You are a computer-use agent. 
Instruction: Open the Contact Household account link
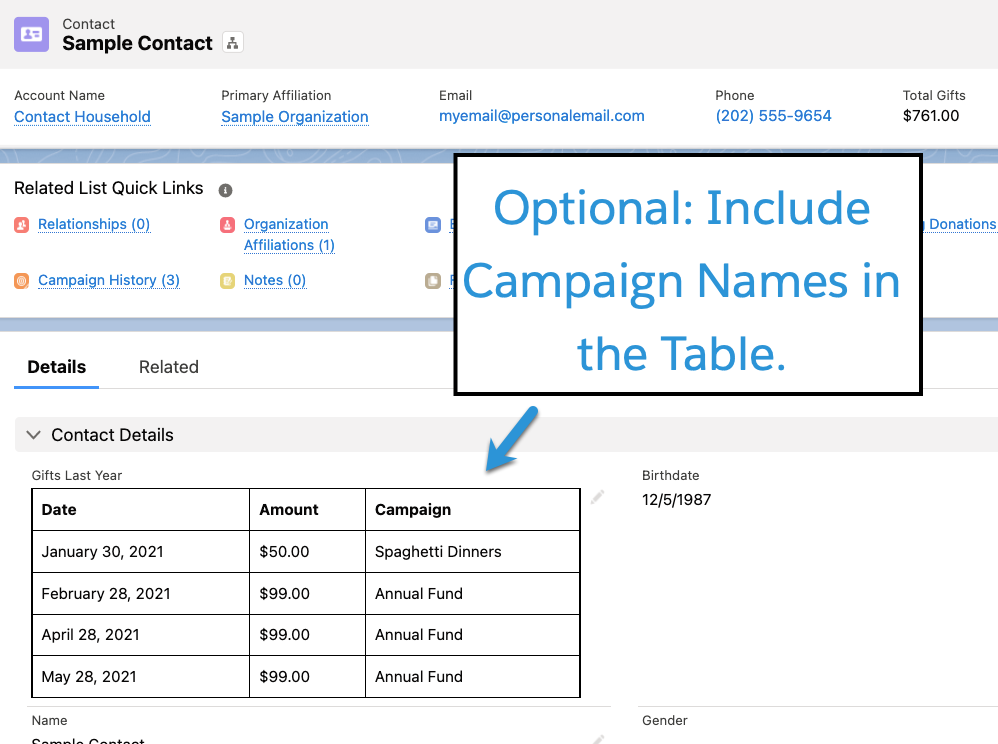point(82,117)
